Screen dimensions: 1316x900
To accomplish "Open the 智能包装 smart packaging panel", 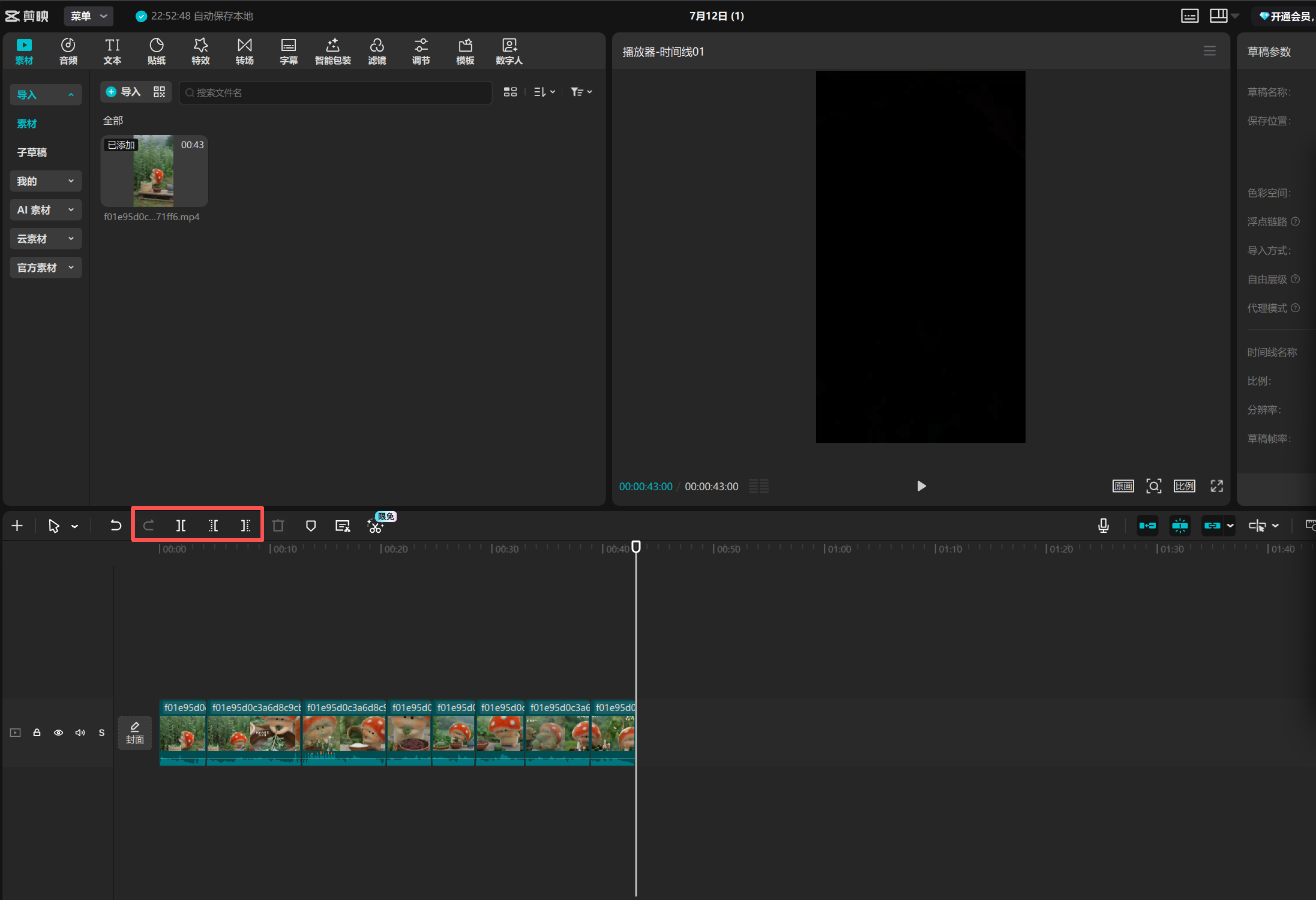I will (333, 52).
